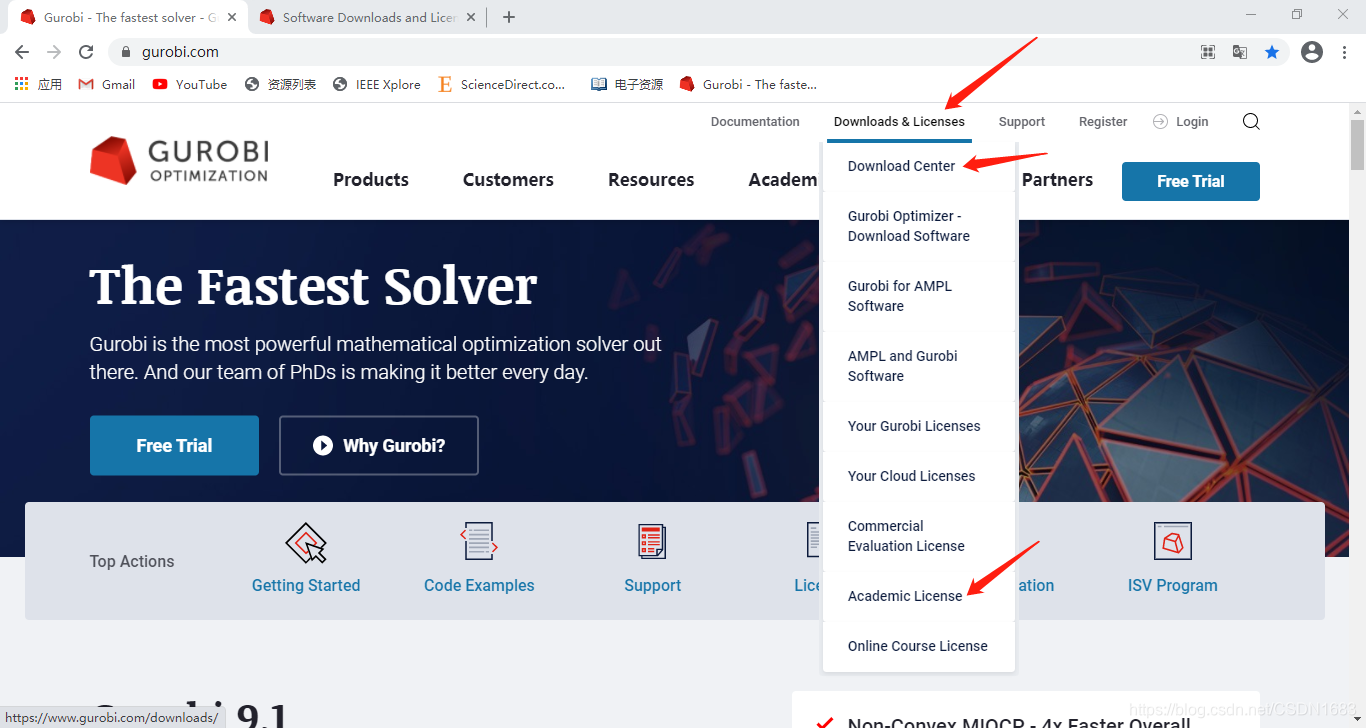The height and width of the screenshot is (728, 1366).
Task: Open the Gurobi bookmark in bookmarks bar
Action: [x=748, y=85]
